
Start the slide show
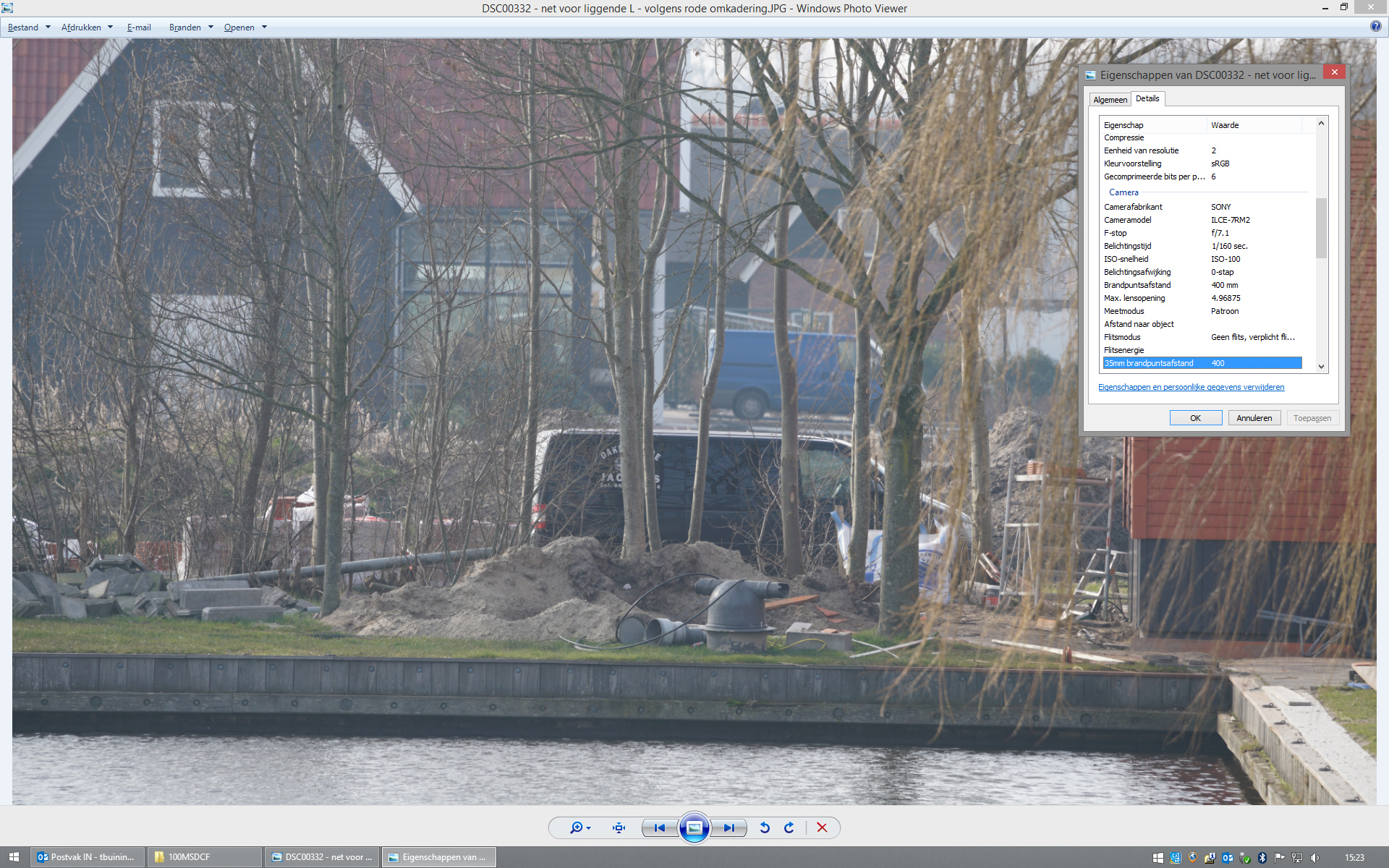click(694, 827)
